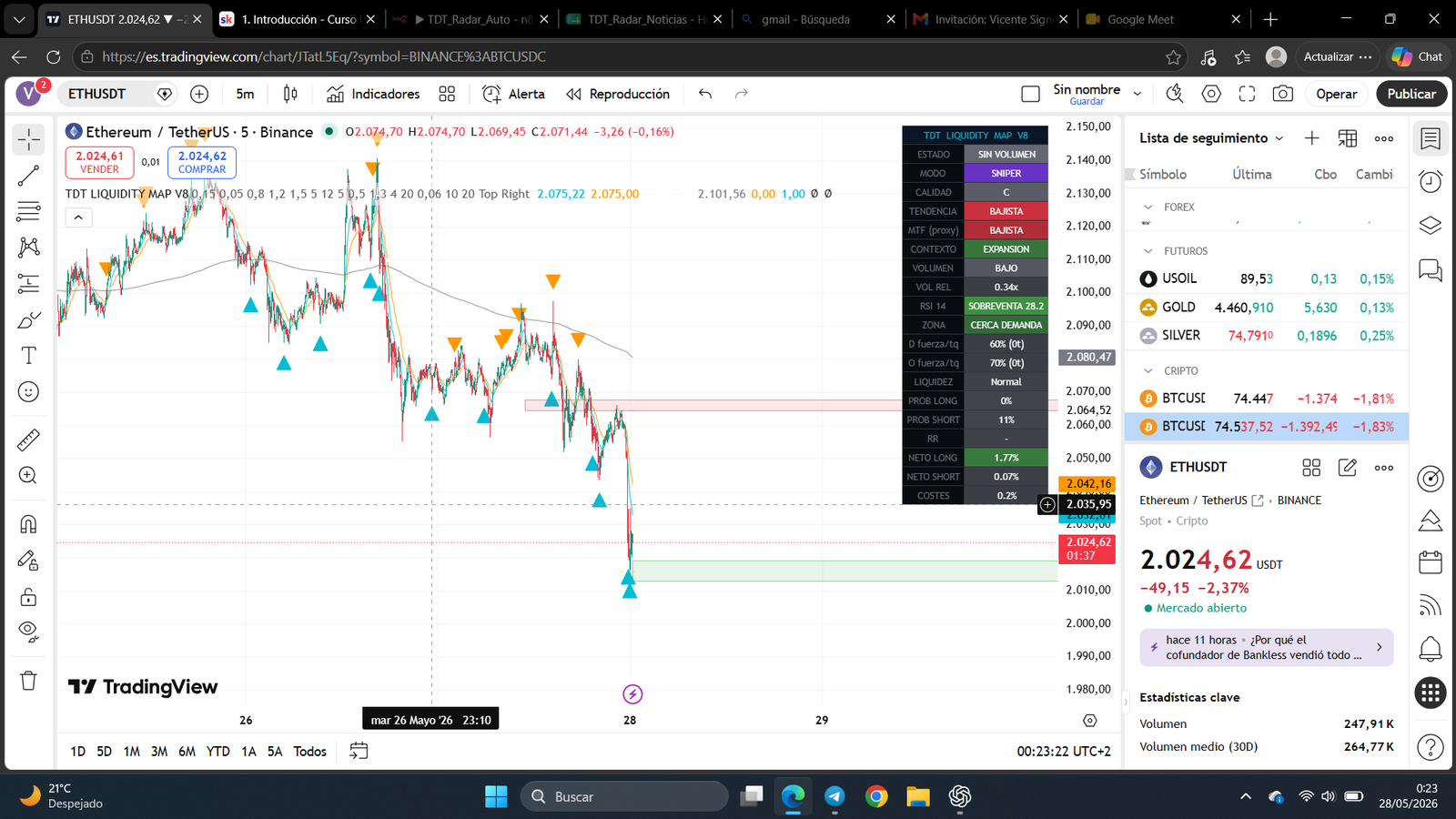Select the 1M date range
Viewport: 1456px width, 819px height.
132,752
